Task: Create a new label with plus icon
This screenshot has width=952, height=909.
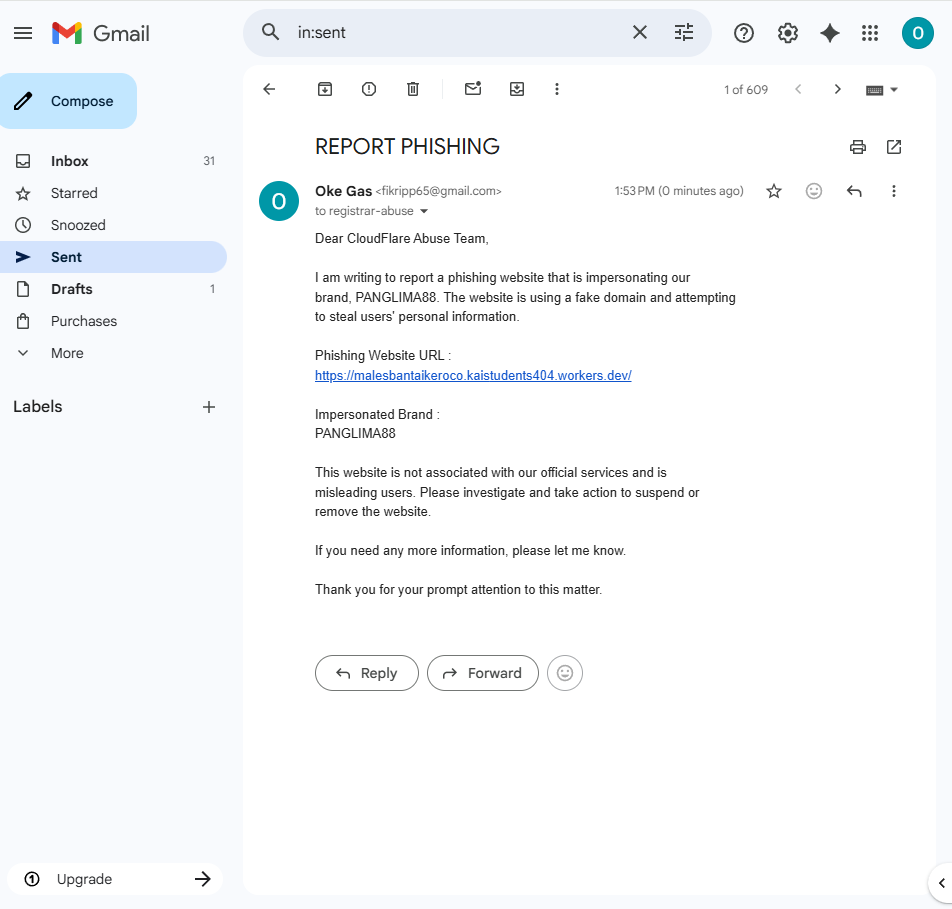Action: (x=209, y=407)
